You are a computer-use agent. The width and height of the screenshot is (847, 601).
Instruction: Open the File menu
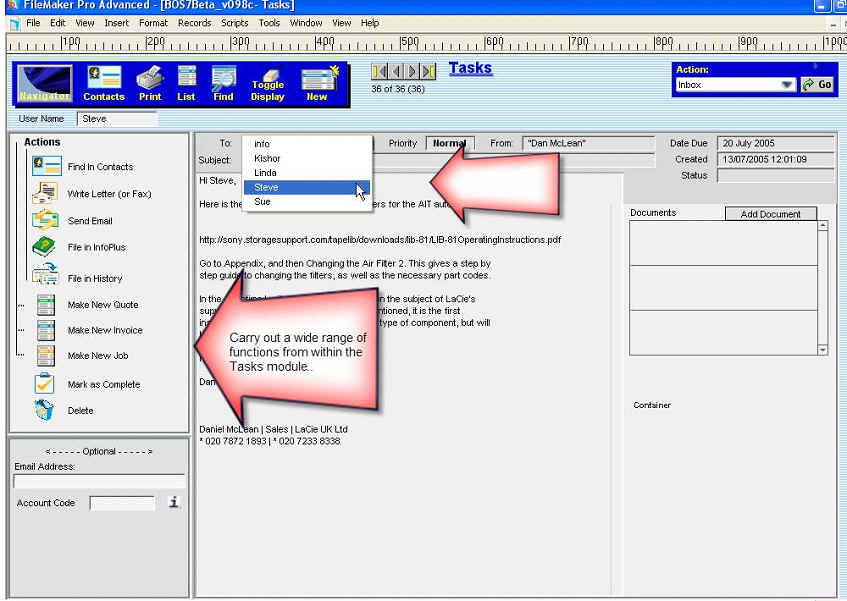pyautogui.click(x=33, y=23)
